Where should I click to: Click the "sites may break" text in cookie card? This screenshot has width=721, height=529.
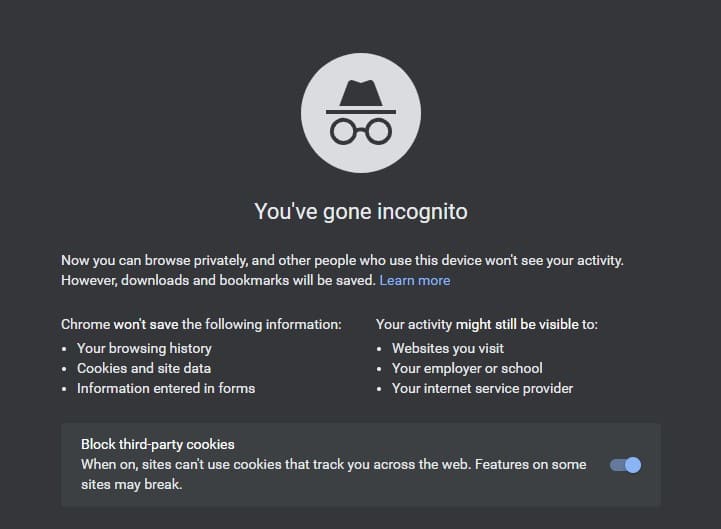[x=130, y=485]
